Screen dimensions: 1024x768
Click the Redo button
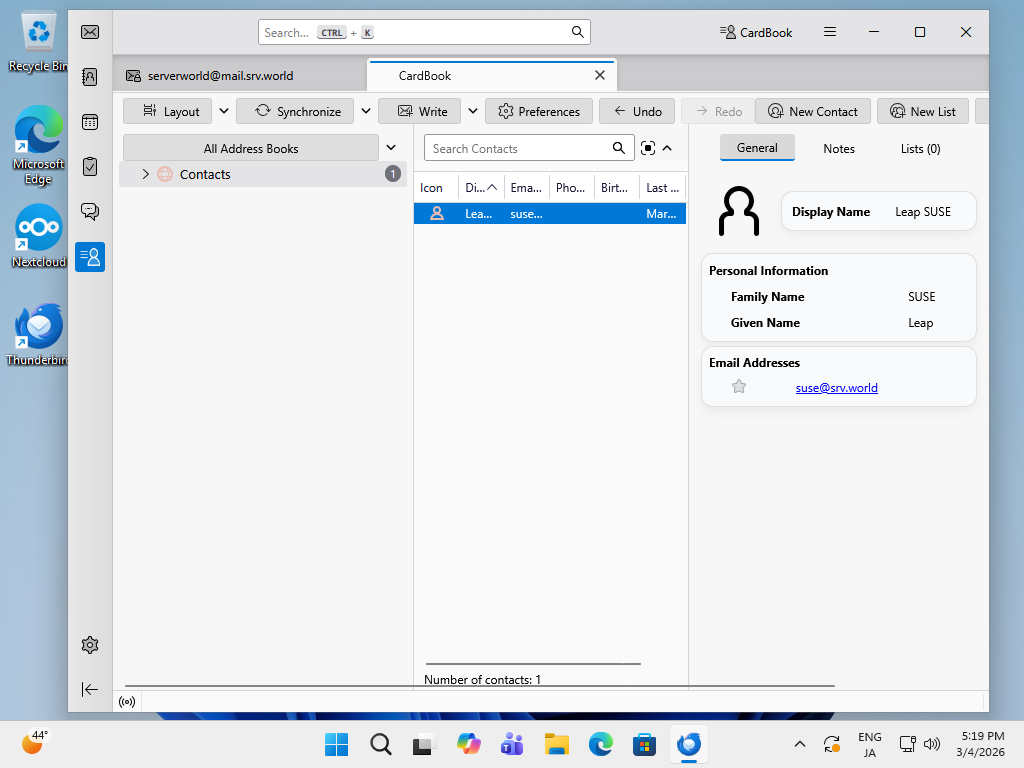point(718,111)
